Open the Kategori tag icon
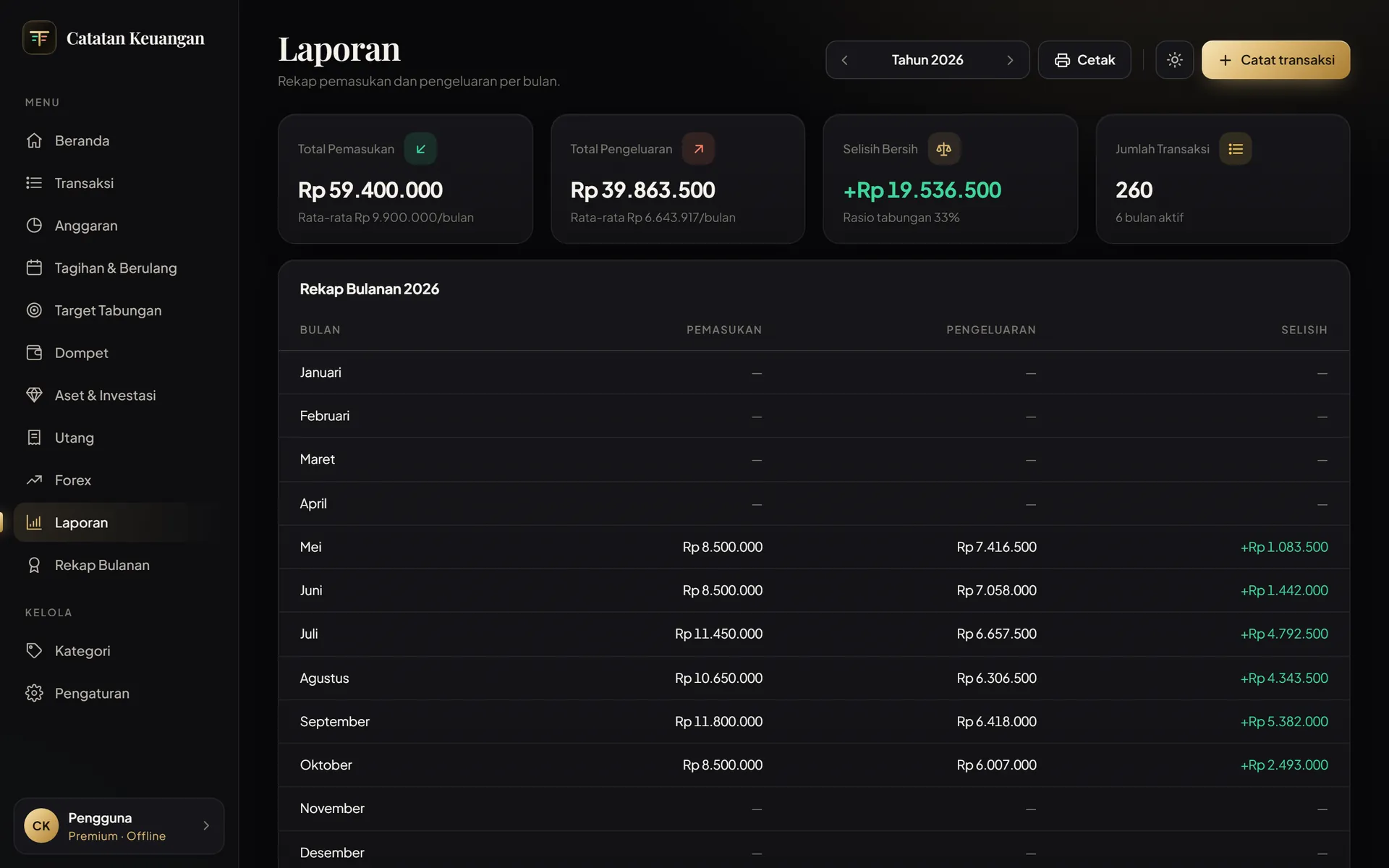Screen dimensions: 1389x868 click(34, 650)
